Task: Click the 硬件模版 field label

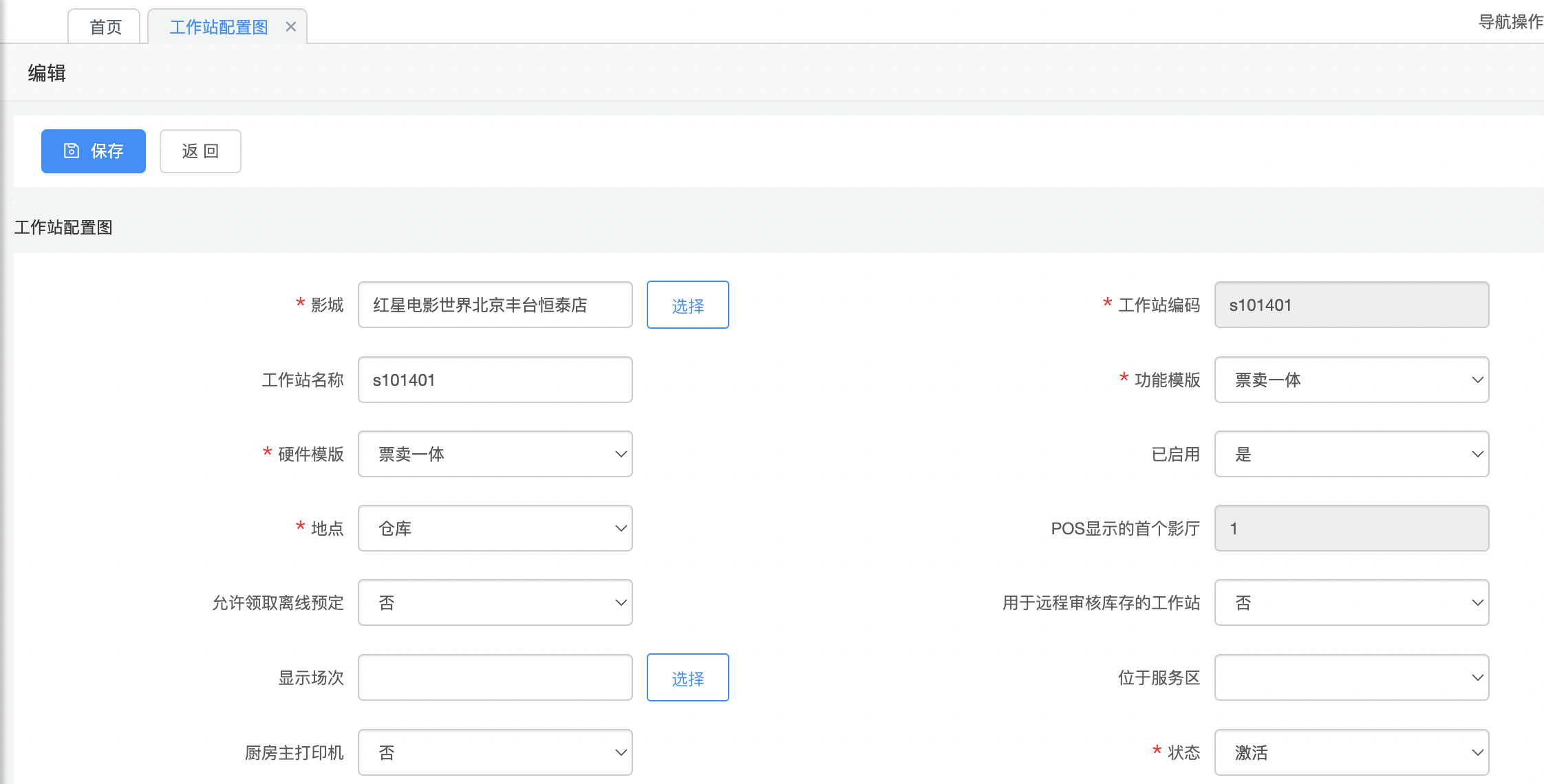Action: tap(310, 454)
